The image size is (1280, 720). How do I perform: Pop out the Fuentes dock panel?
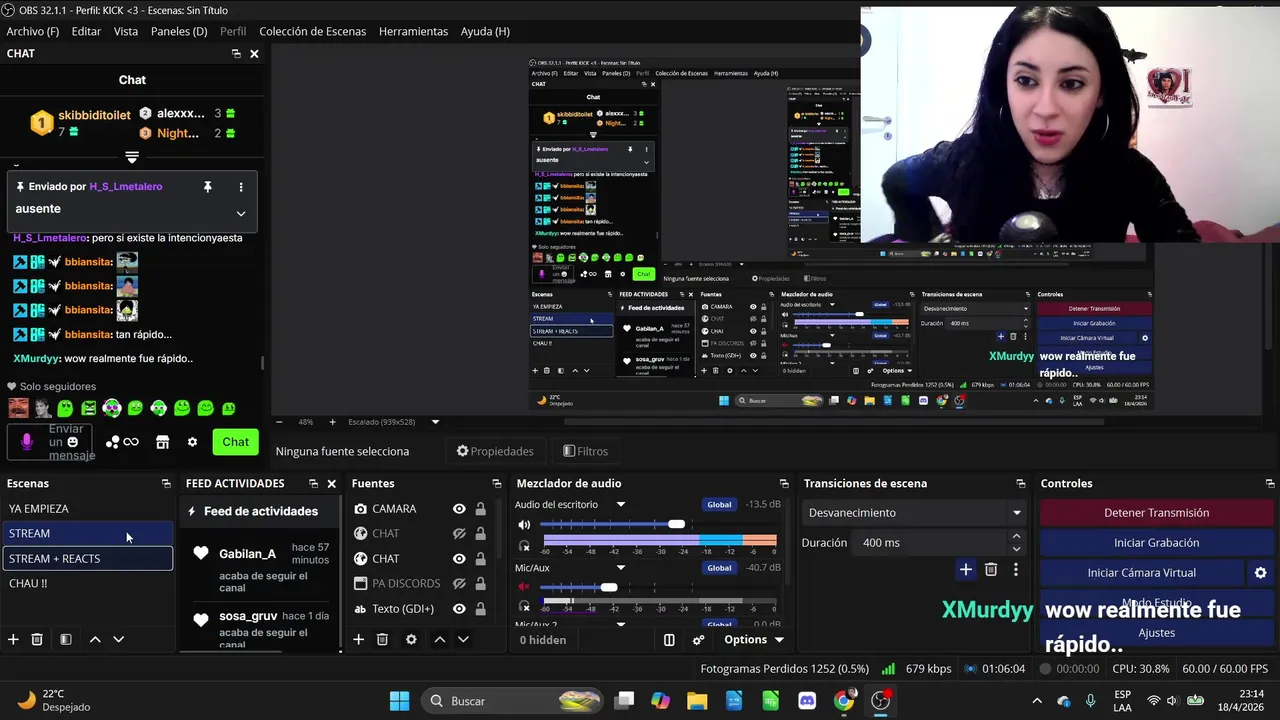coord(497,483)
